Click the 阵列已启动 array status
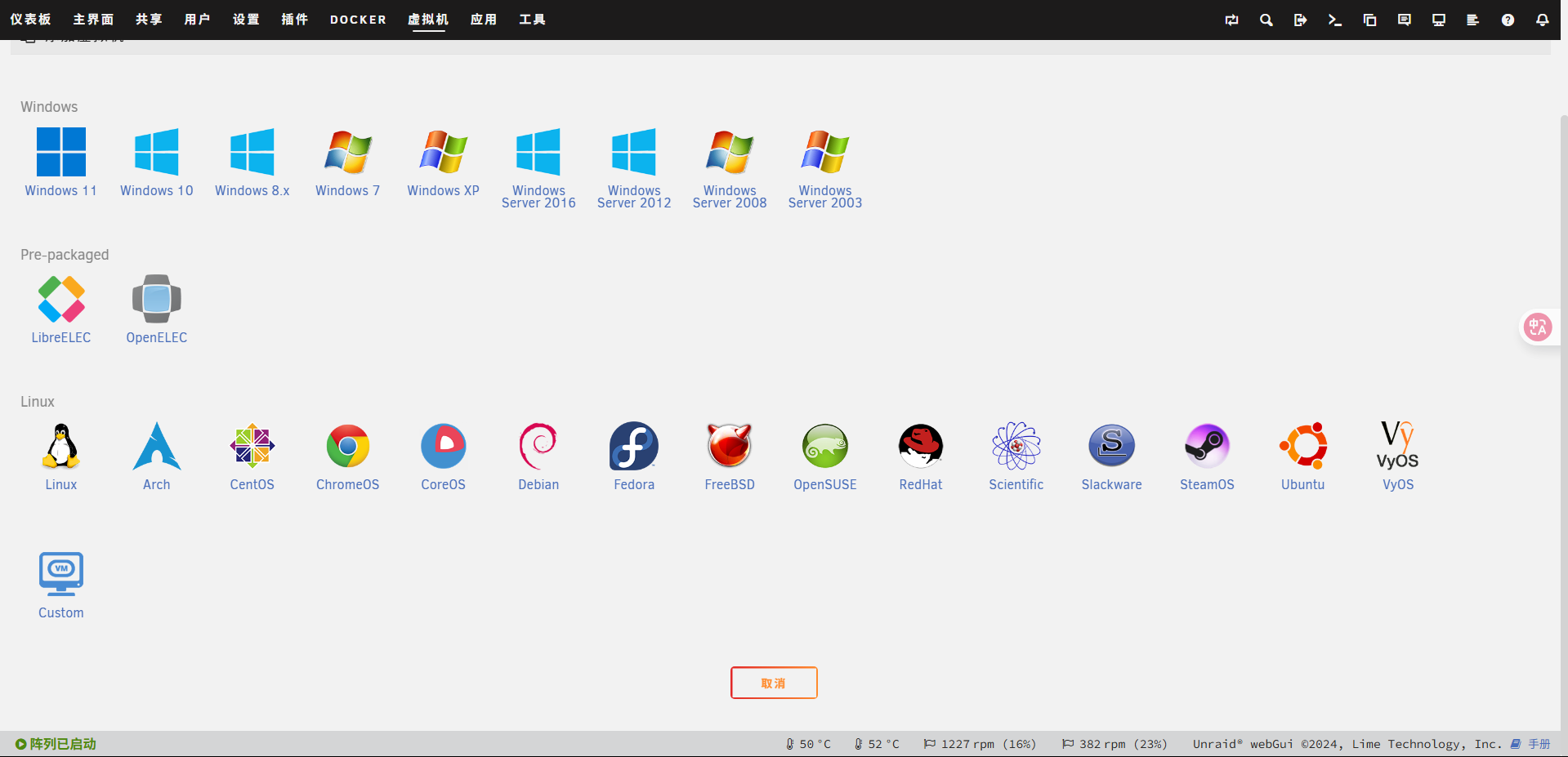Screen dimensions: 1568x757 [56, 744]
